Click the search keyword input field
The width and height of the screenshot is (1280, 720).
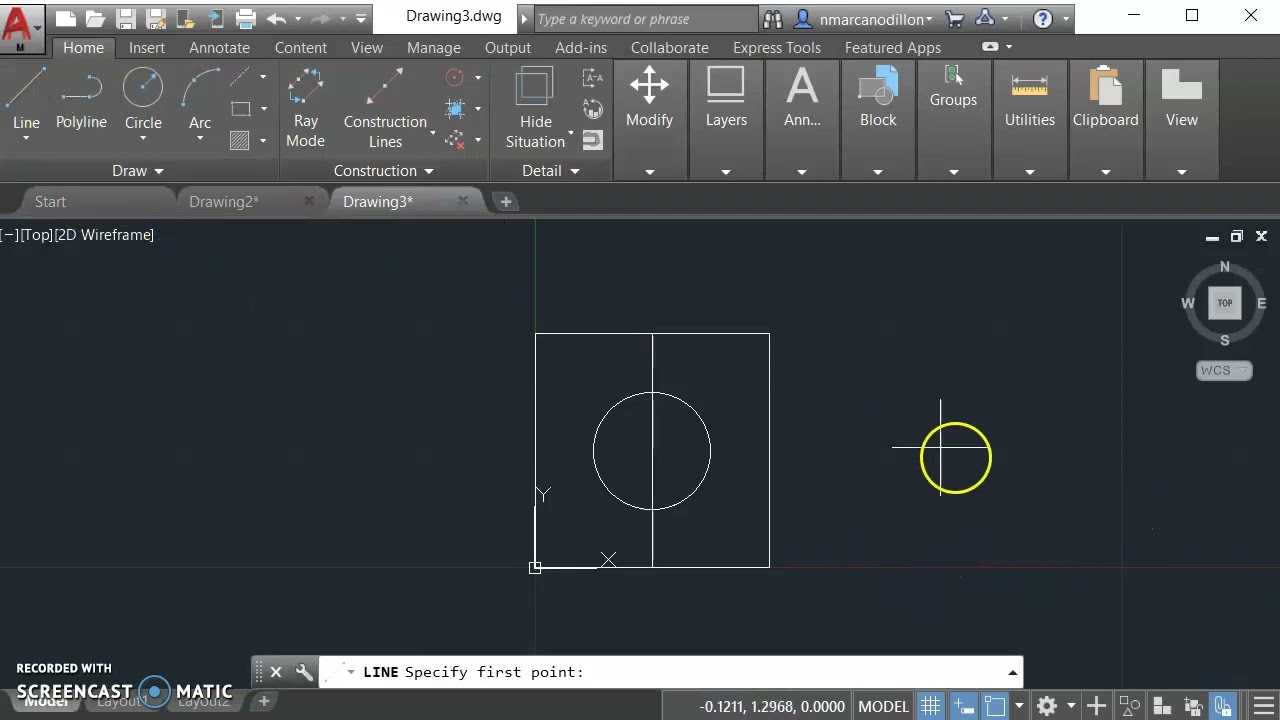click(646, 19)
